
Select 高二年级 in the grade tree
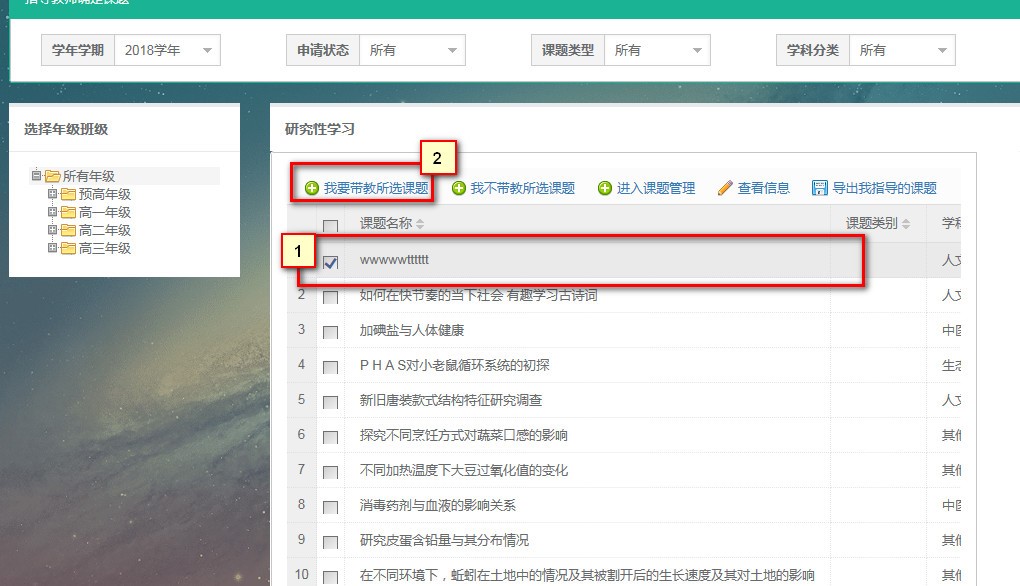tap(105, 230)
